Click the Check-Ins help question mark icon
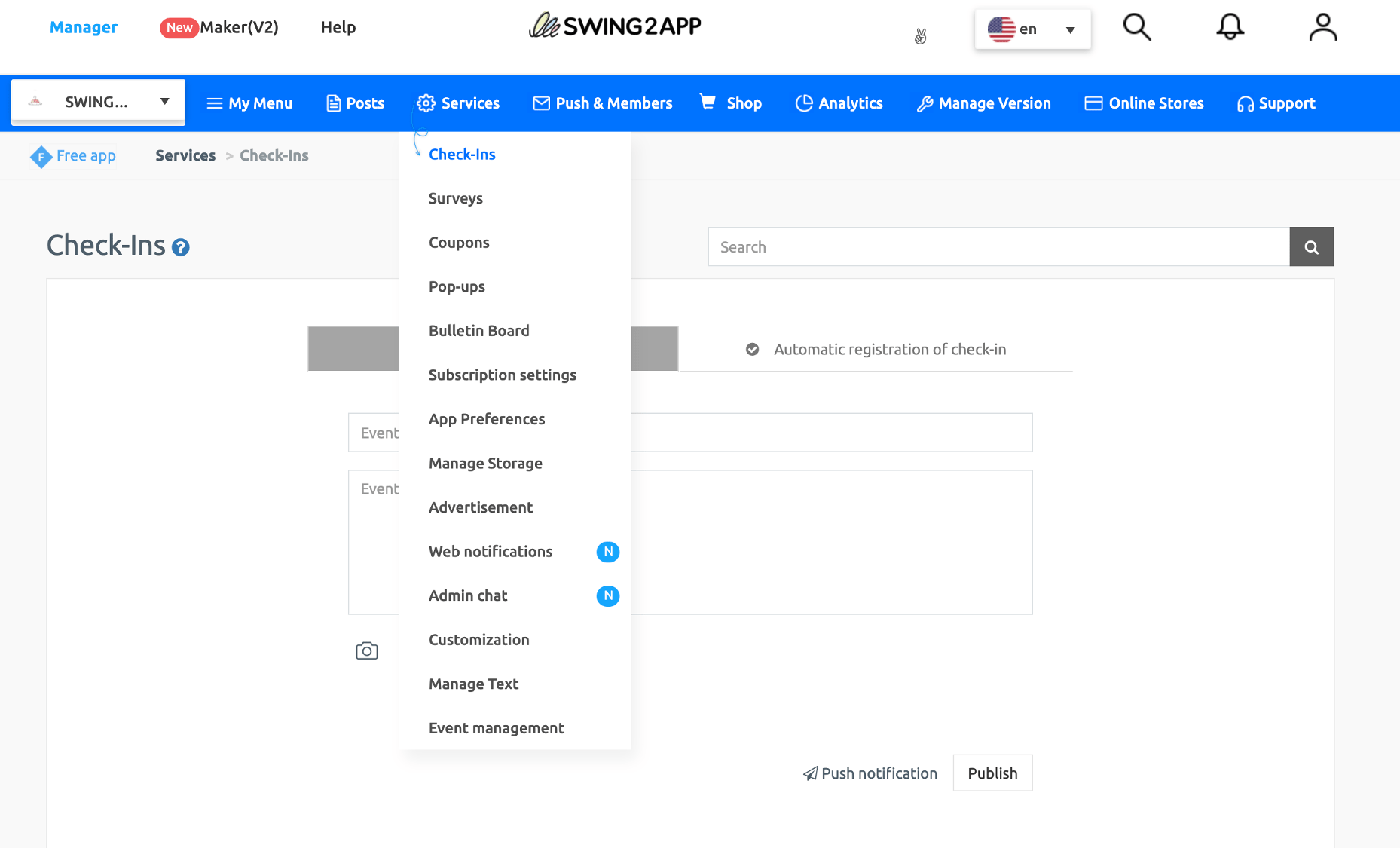Image resolution: width=1400 pixels, height=848 pixels. tap(181, 247)
